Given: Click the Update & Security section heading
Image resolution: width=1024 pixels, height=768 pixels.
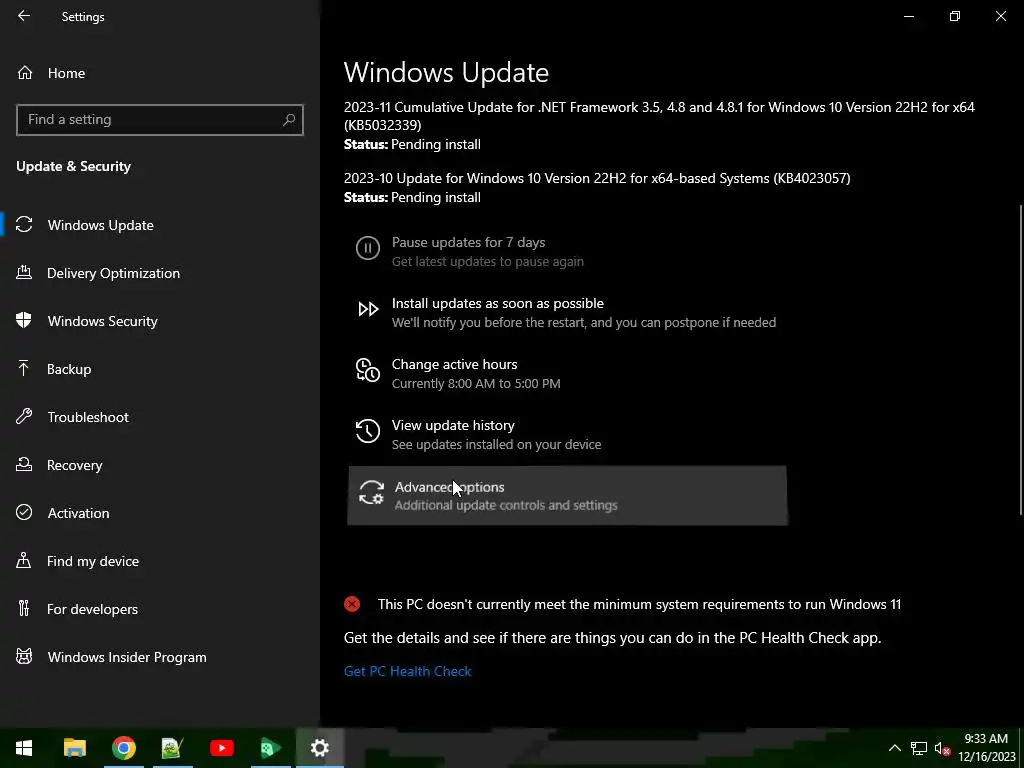Looking at the screenshot, I should 74,167.
